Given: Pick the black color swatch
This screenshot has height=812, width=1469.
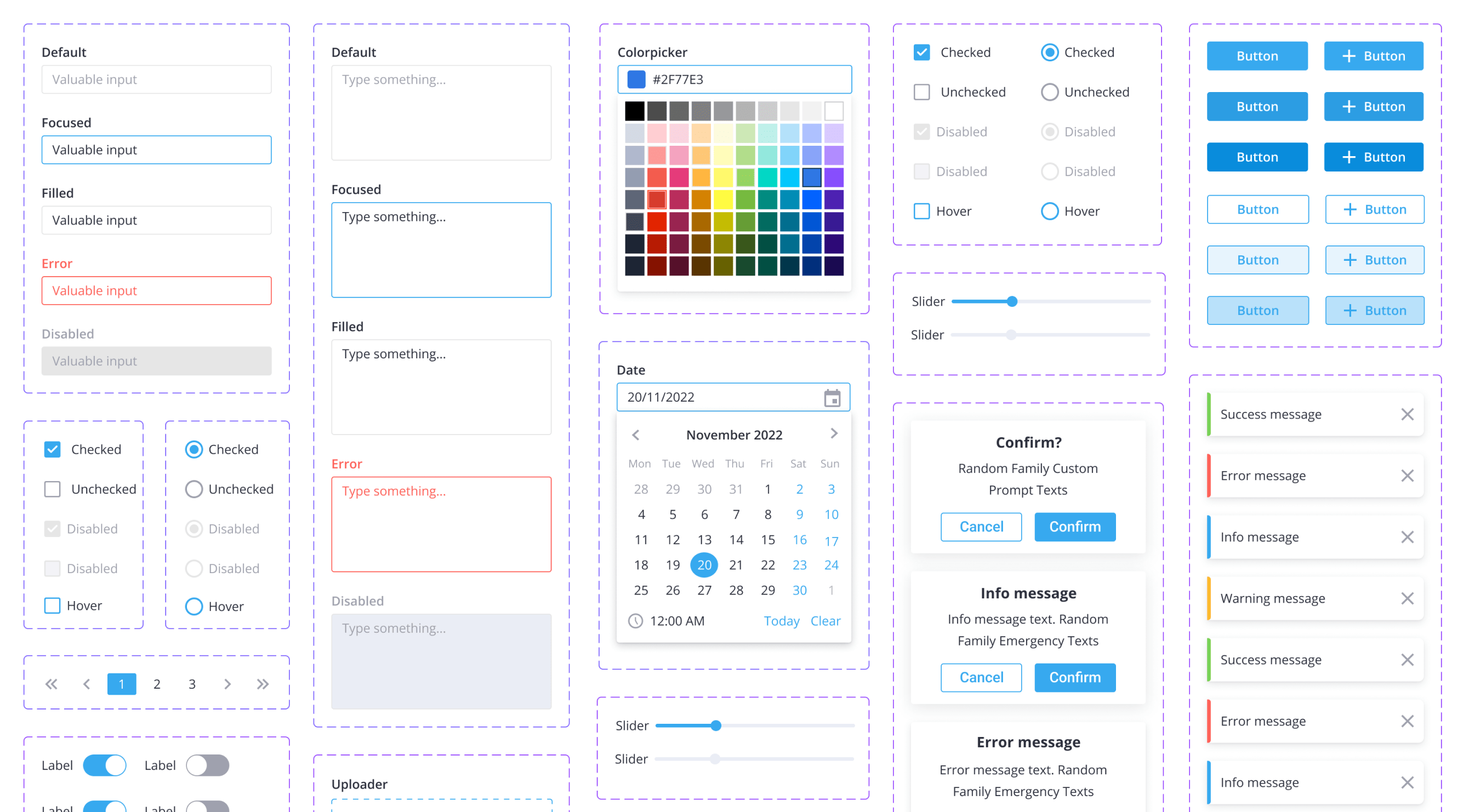Looking at the screenshot, I should 634,111.
